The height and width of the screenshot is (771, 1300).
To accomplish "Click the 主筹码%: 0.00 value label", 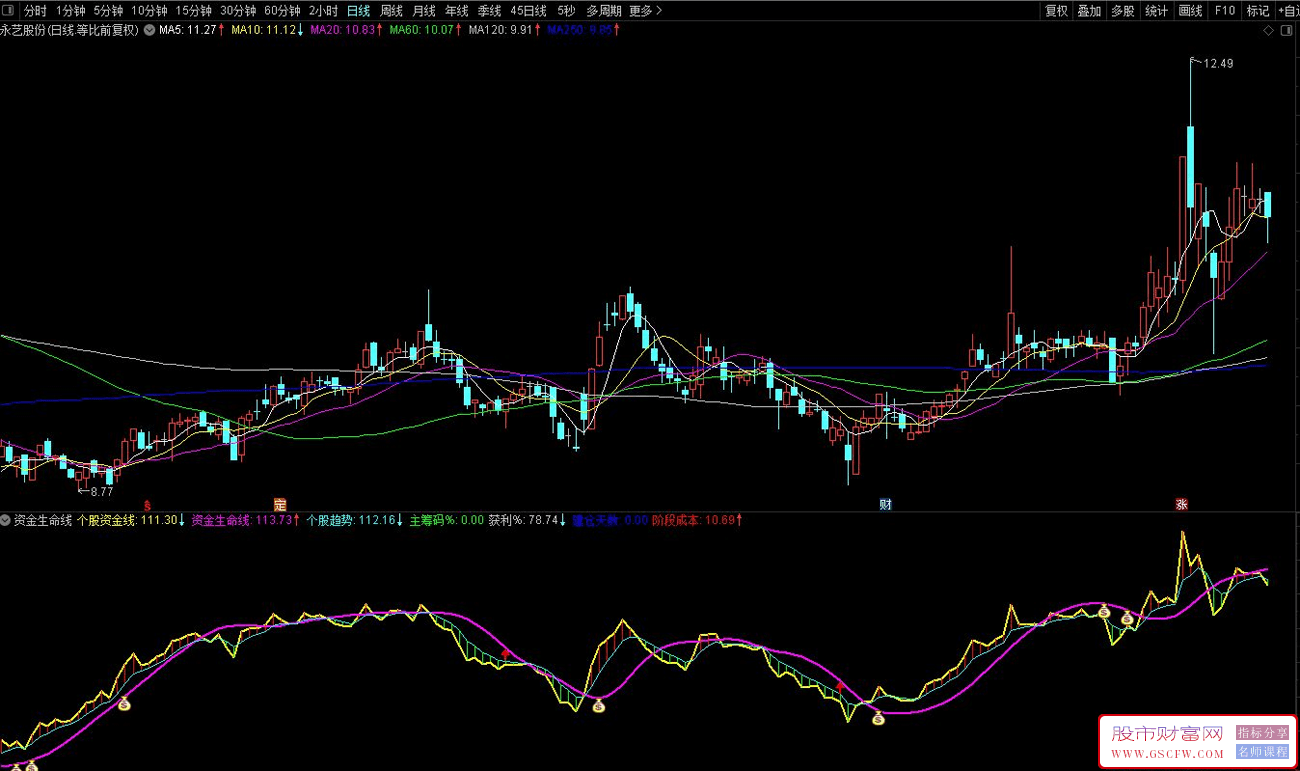I will 446,520.
